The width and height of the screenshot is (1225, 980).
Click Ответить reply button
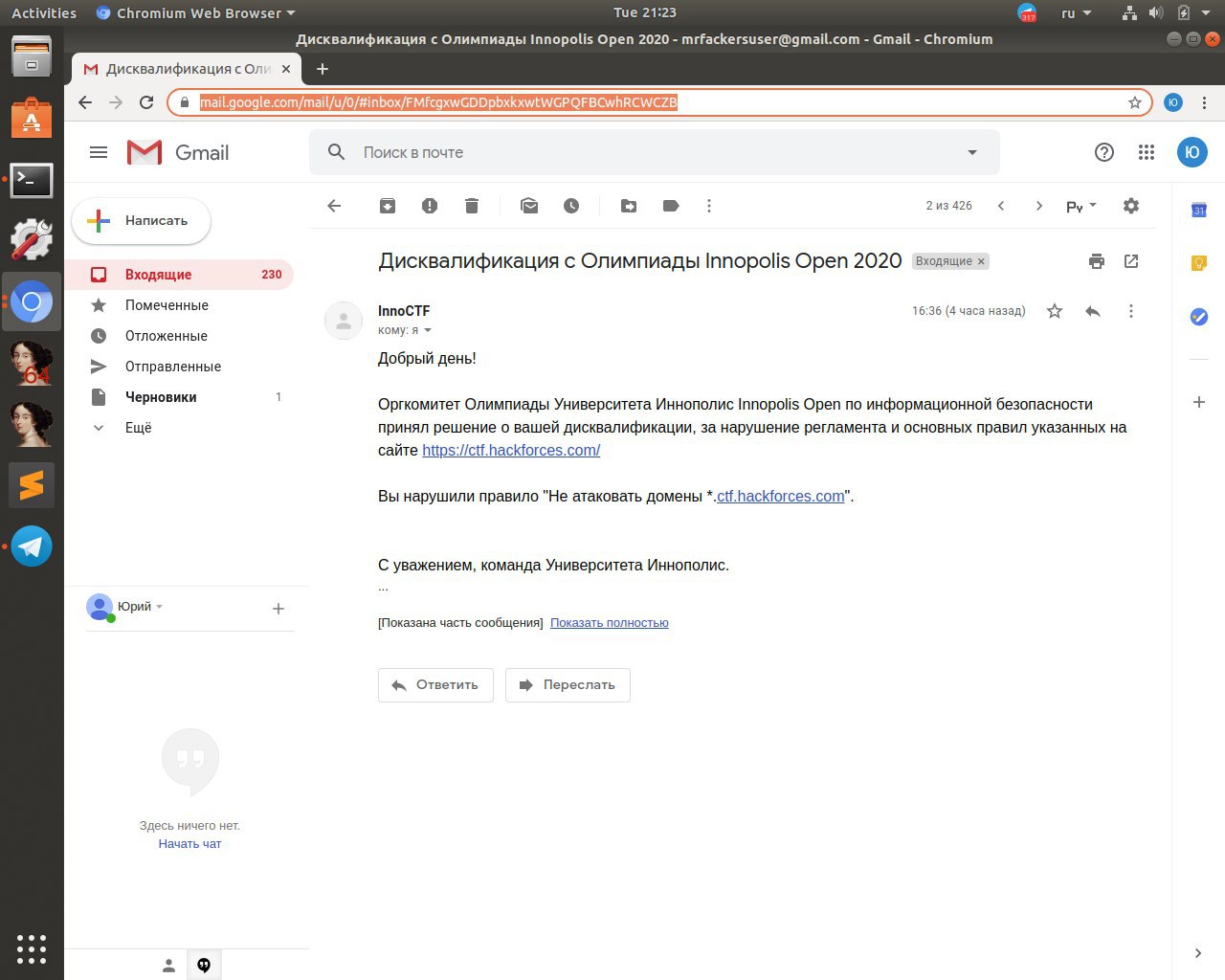tap(435, 685)
